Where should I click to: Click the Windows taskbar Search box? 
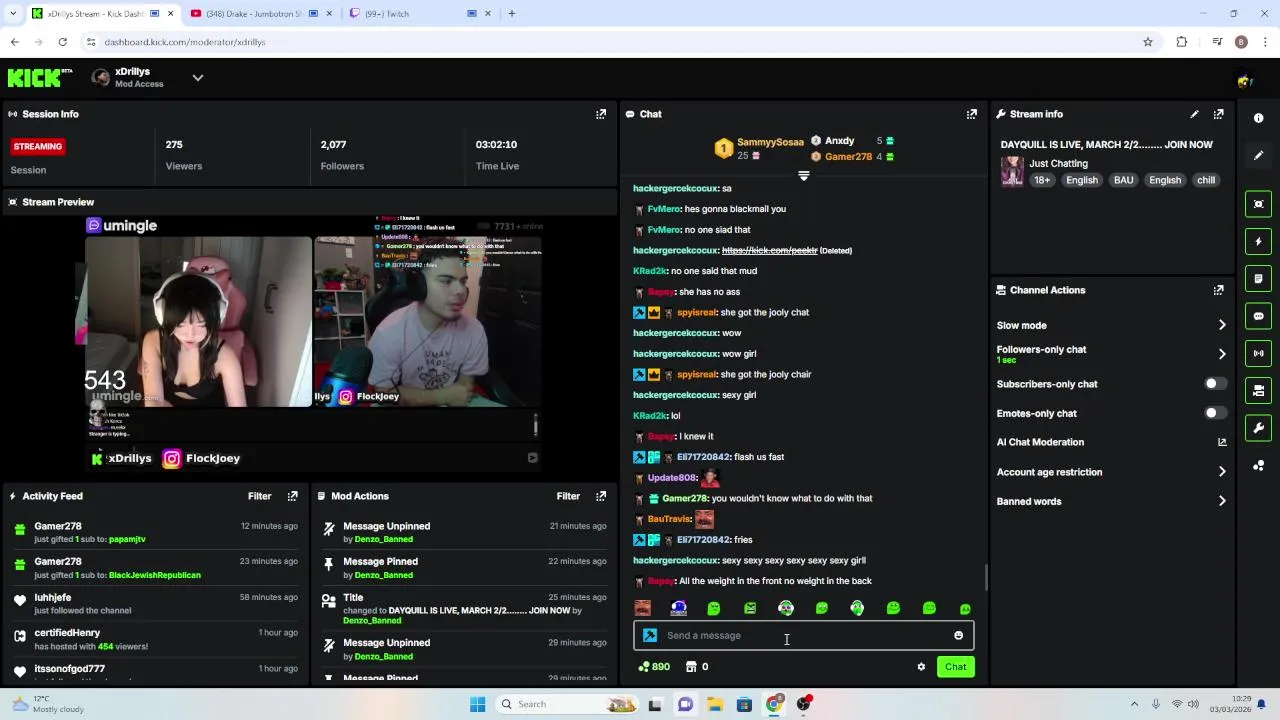(x=568, y=704)
